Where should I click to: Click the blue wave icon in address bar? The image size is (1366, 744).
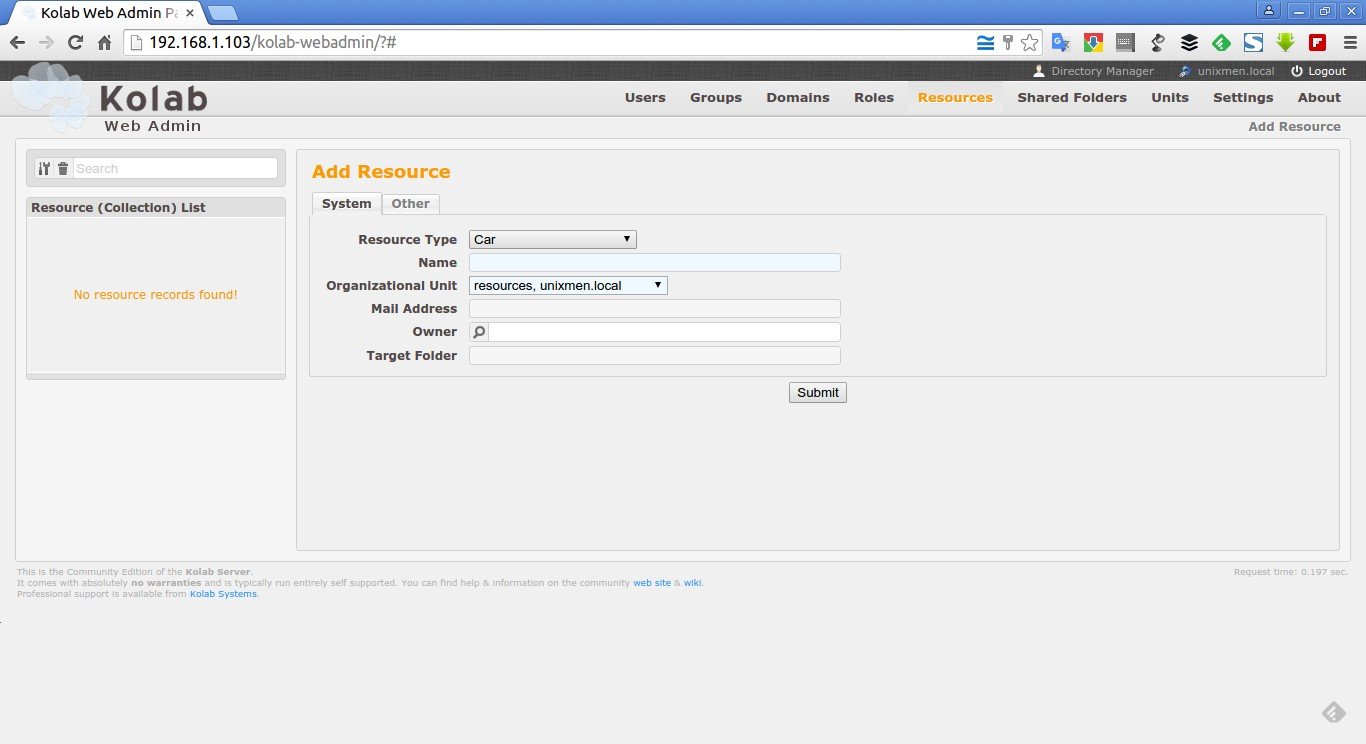click(986, 43)
